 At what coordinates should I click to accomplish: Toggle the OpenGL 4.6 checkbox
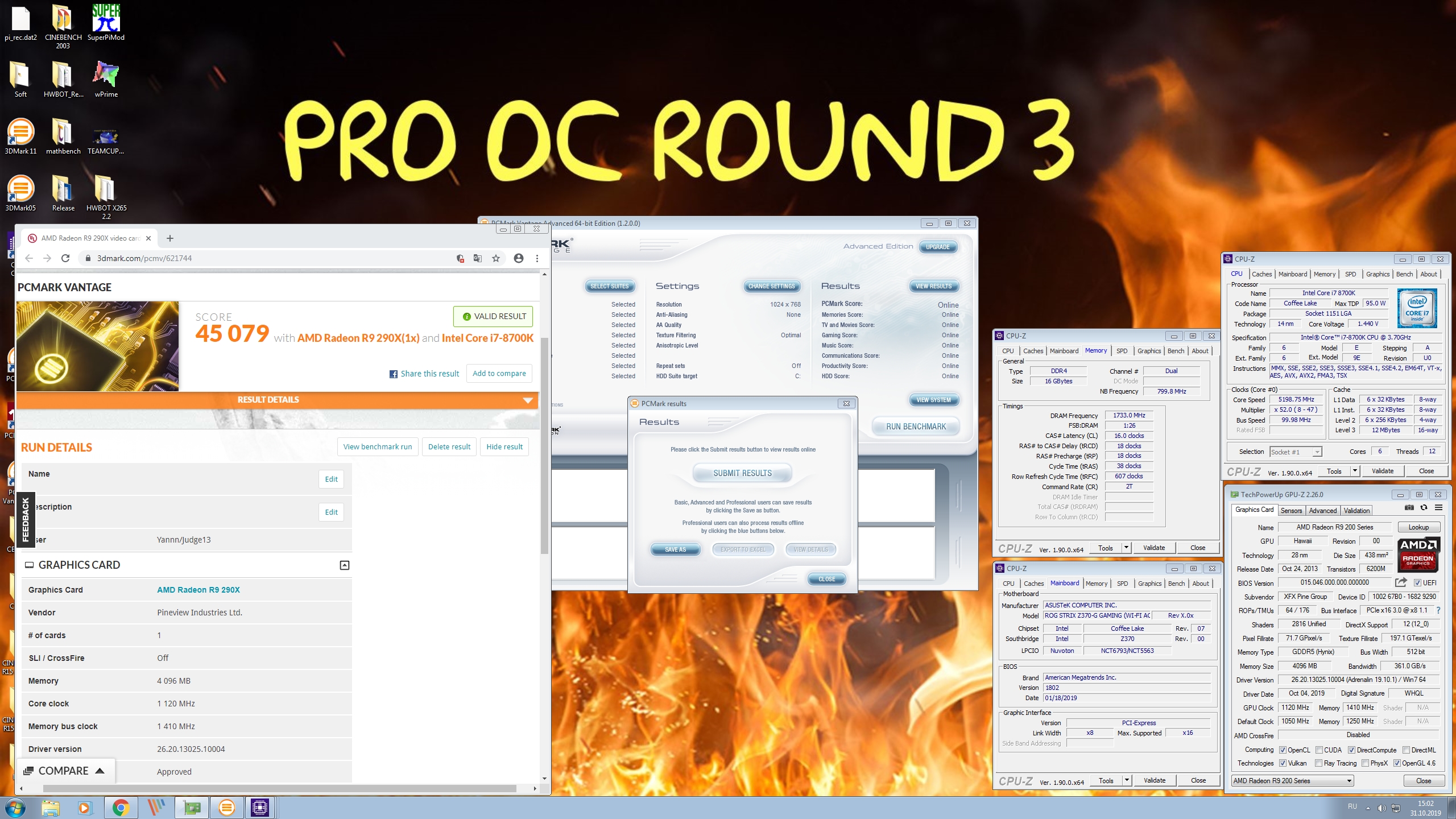(1397, 763)
